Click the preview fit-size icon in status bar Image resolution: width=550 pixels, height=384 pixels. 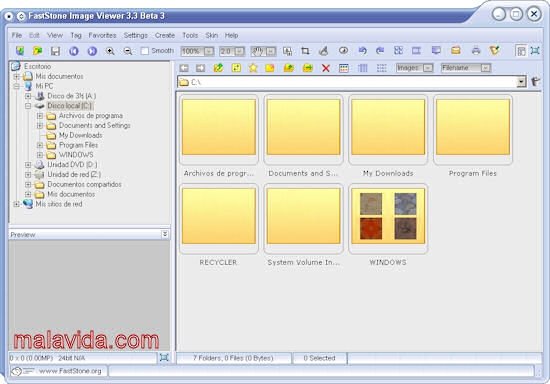point(164,357)
